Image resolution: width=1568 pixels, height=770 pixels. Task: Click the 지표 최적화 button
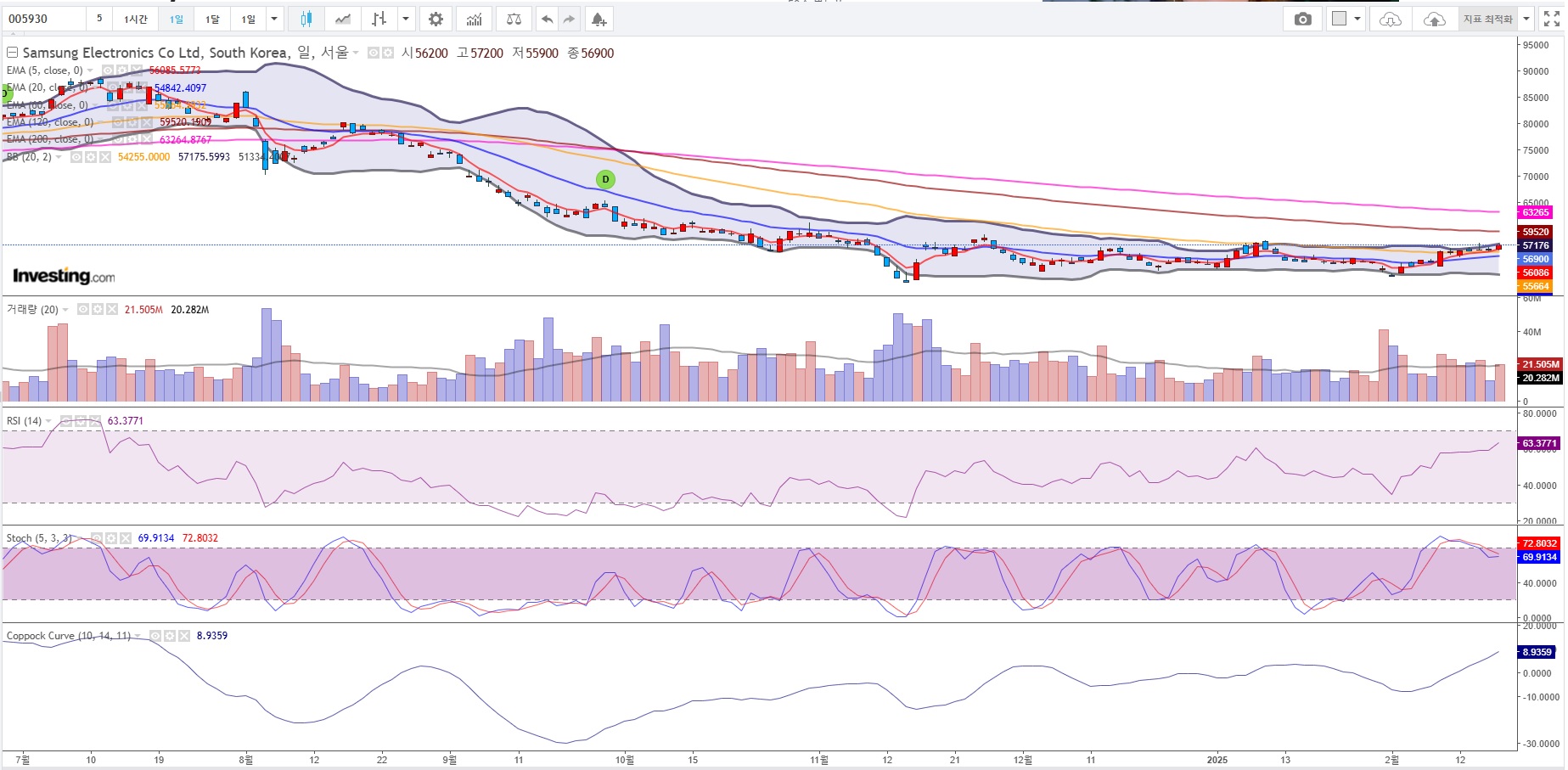click(1487, 19)
